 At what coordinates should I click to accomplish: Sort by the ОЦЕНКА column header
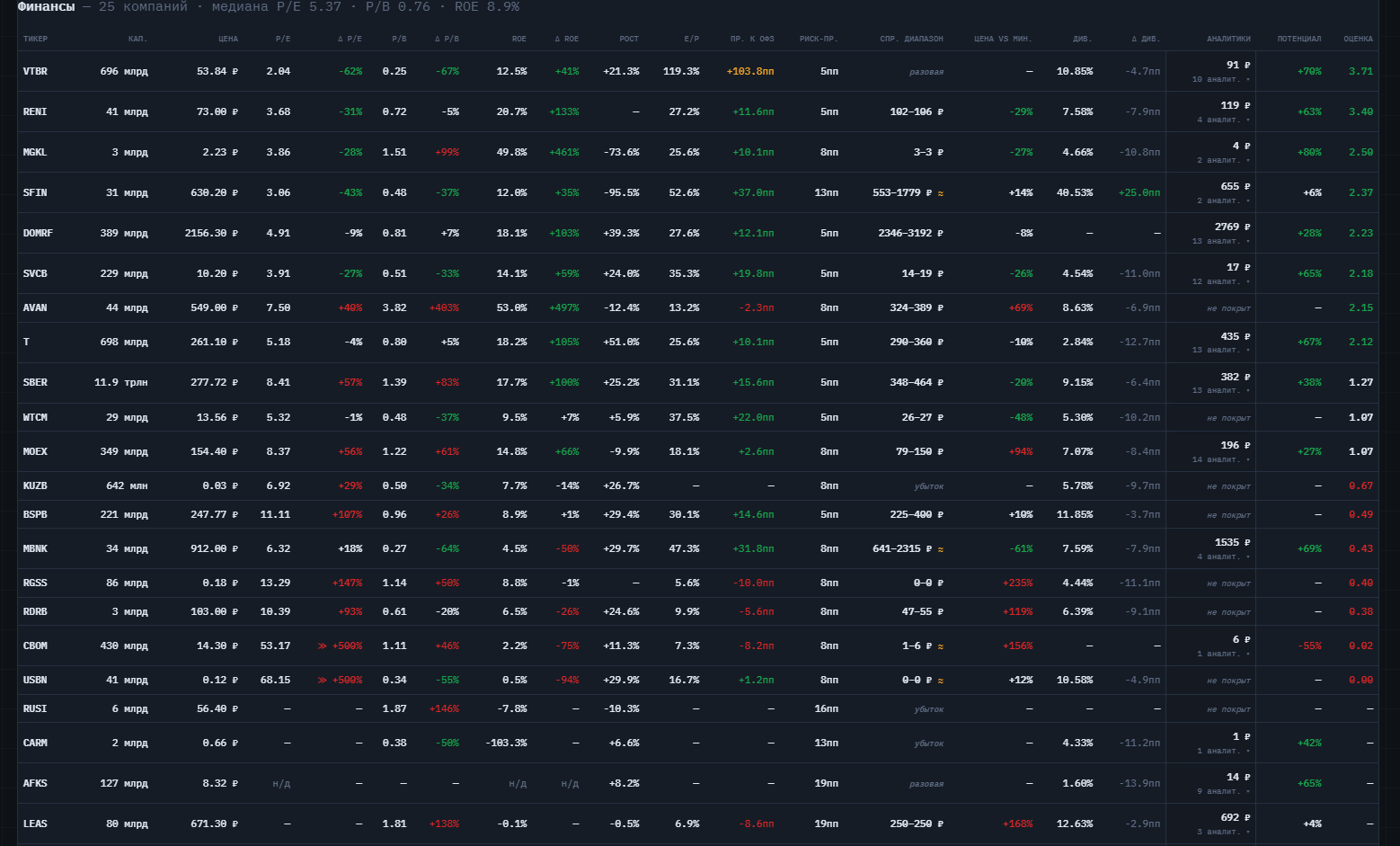[x=1358, y=40]
